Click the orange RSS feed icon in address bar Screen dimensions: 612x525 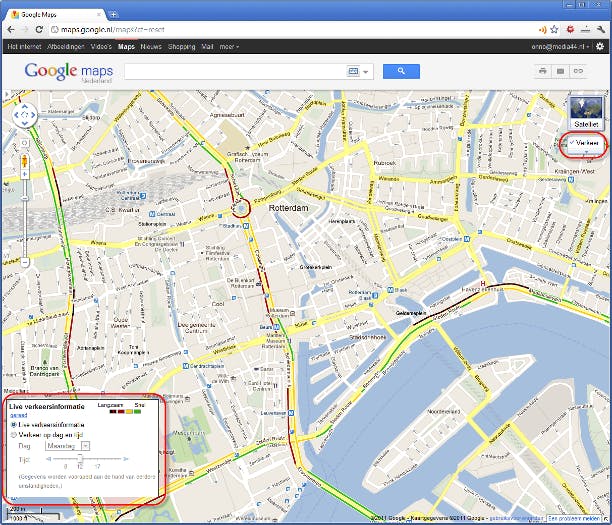[543, 30]
